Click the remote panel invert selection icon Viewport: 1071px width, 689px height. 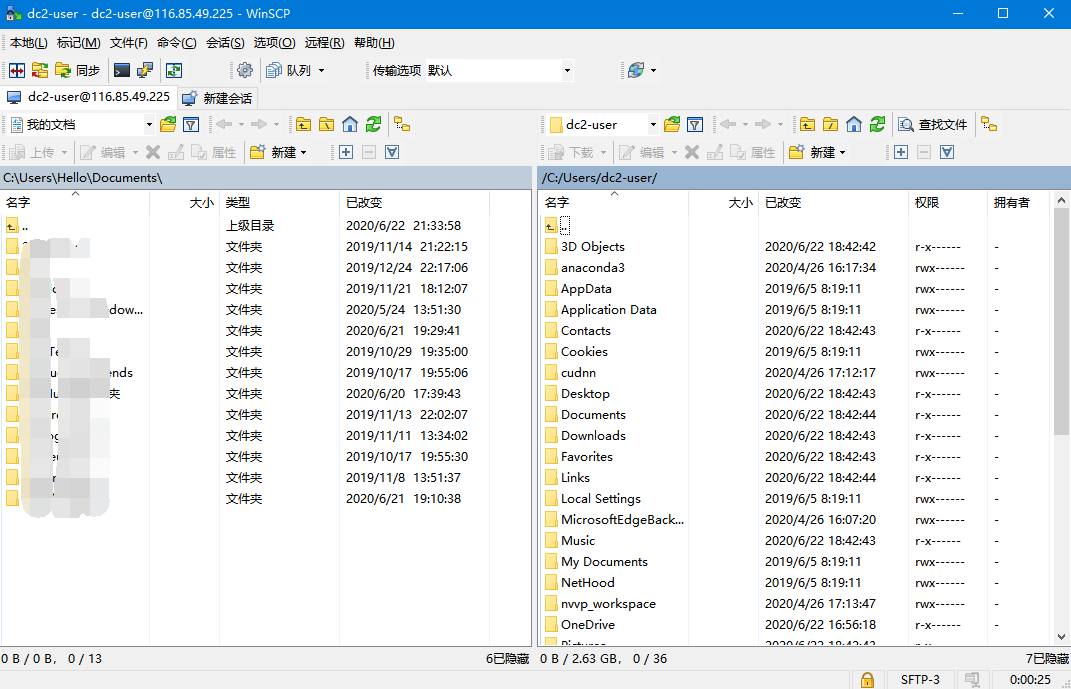click(947, 152)
